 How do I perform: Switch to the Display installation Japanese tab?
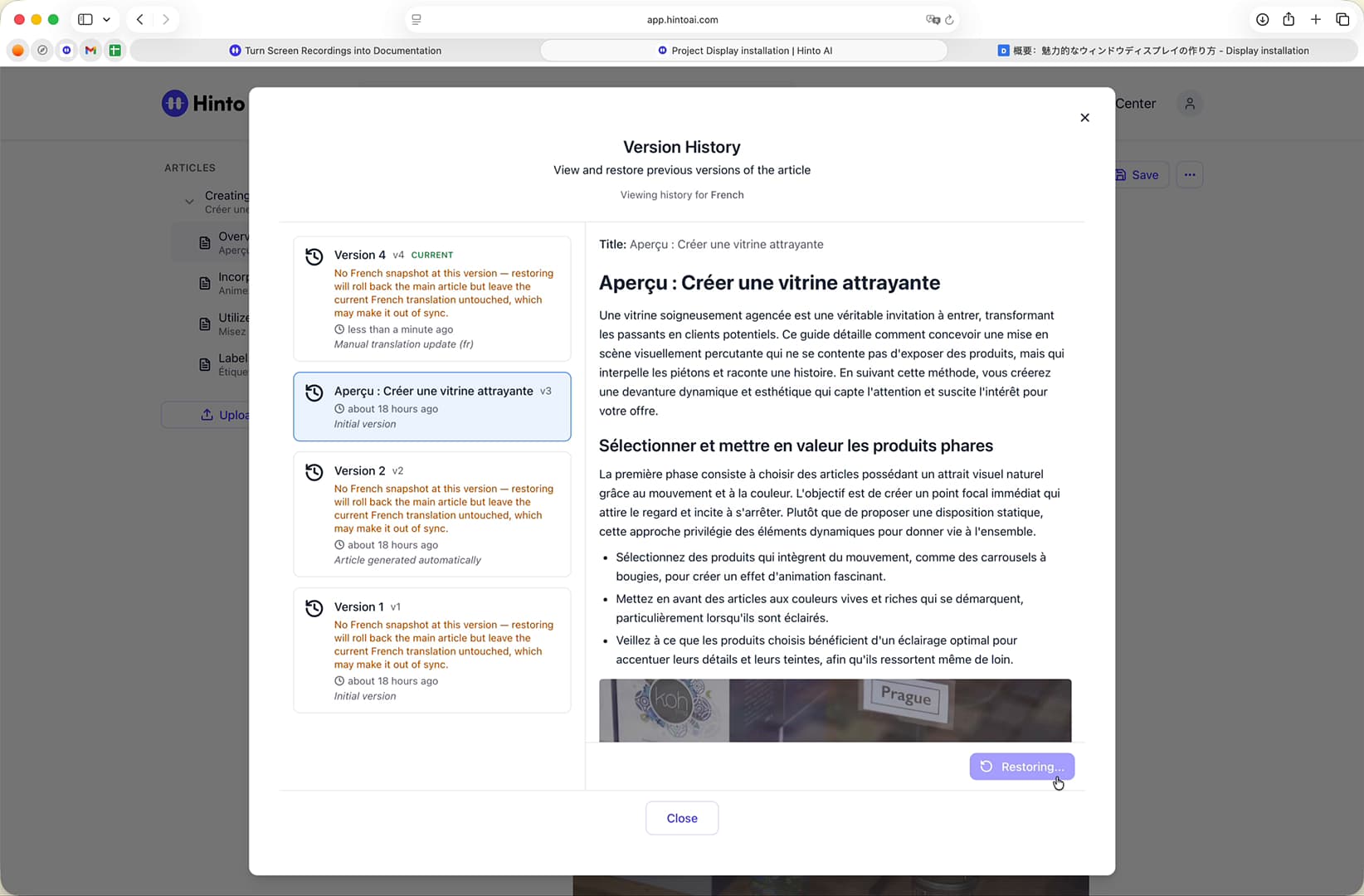click(x=1153, y=51)
